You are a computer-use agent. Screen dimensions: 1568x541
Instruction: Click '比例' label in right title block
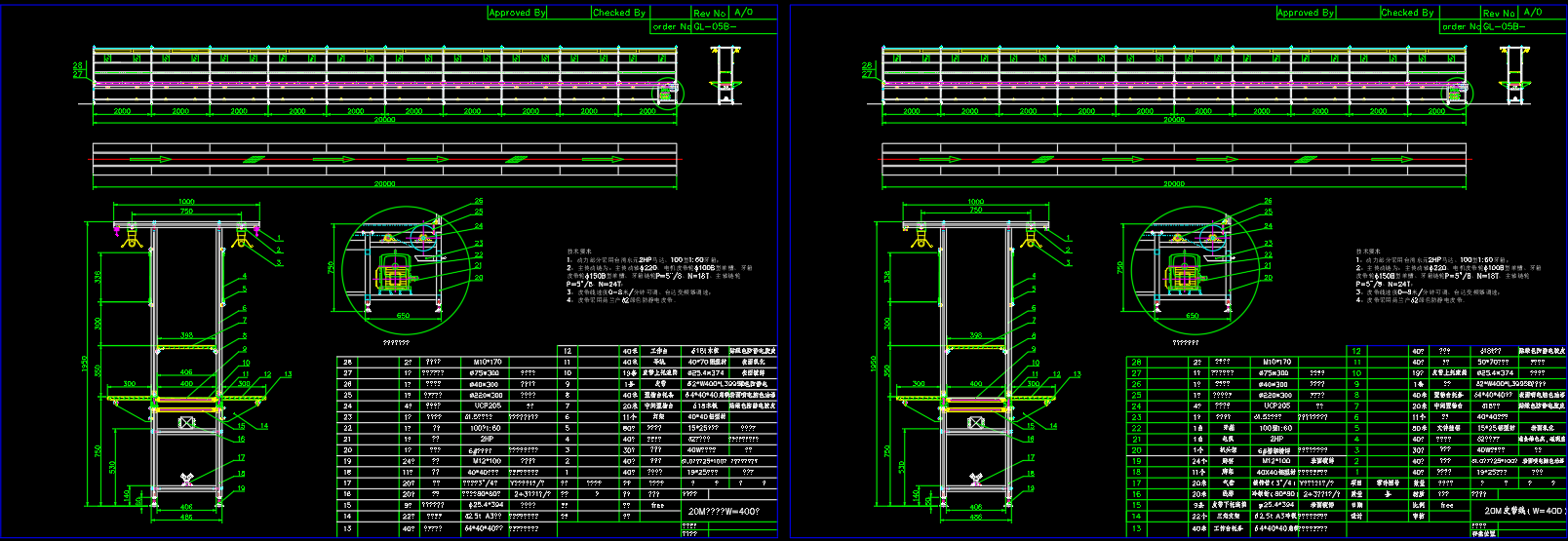1419,505
